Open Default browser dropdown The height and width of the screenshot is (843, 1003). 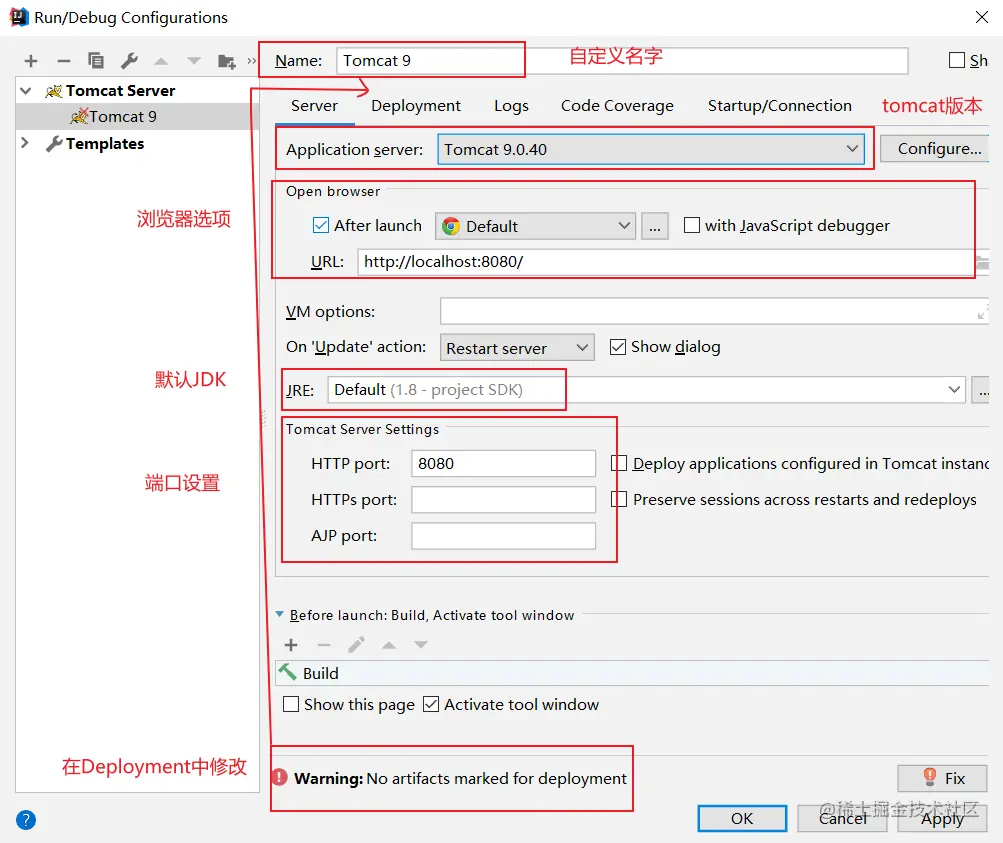coord(535,226)
